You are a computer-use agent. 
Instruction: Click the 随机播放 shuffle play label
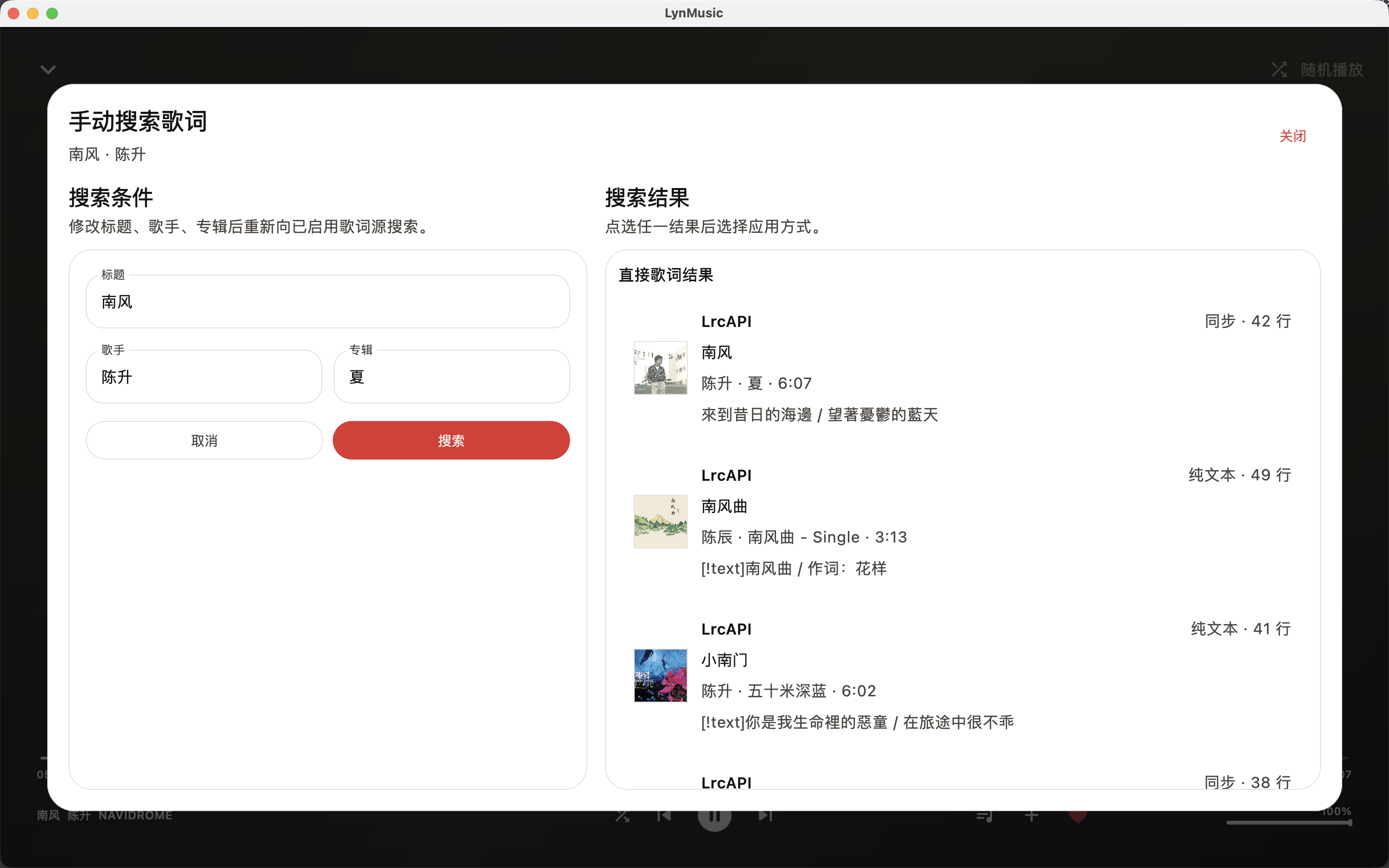1332,69
